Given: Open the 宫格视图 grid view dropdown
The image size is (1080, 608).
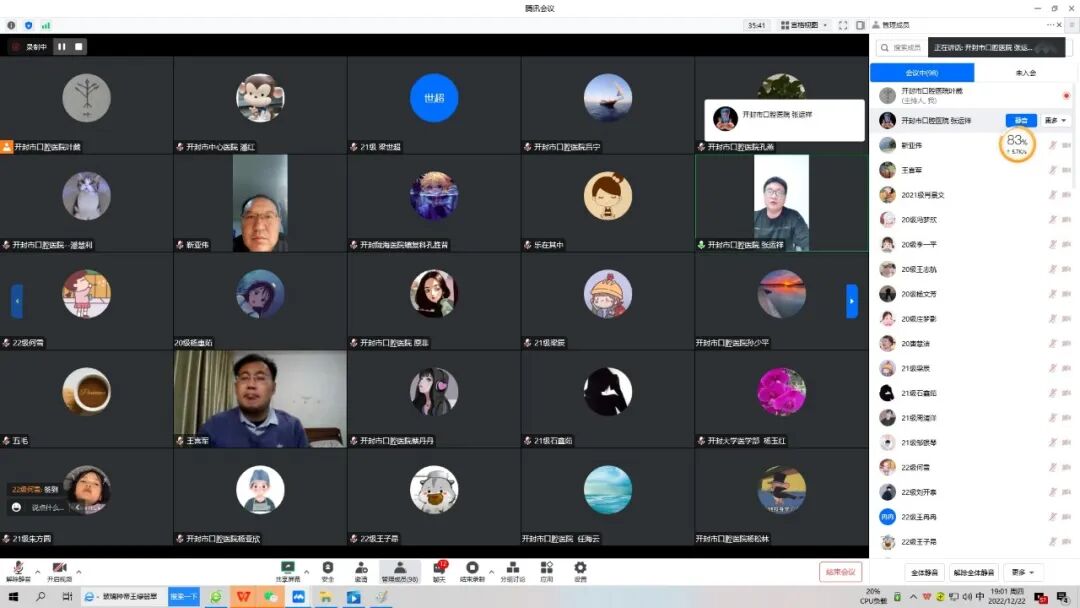Looking at the screenshot, I should coord(804,25).
